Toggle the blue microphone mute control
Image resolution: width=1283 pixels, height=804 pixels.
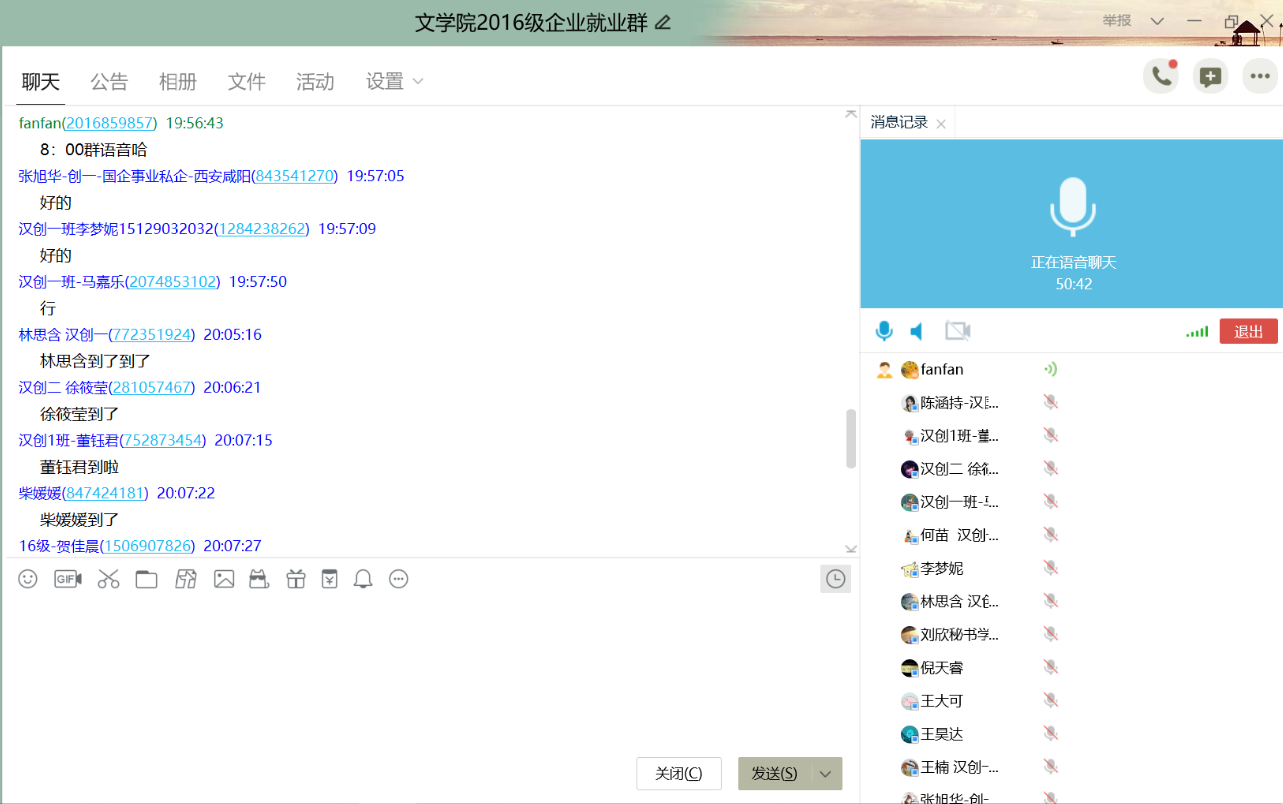pyautogui.click(x=884, y=331)
